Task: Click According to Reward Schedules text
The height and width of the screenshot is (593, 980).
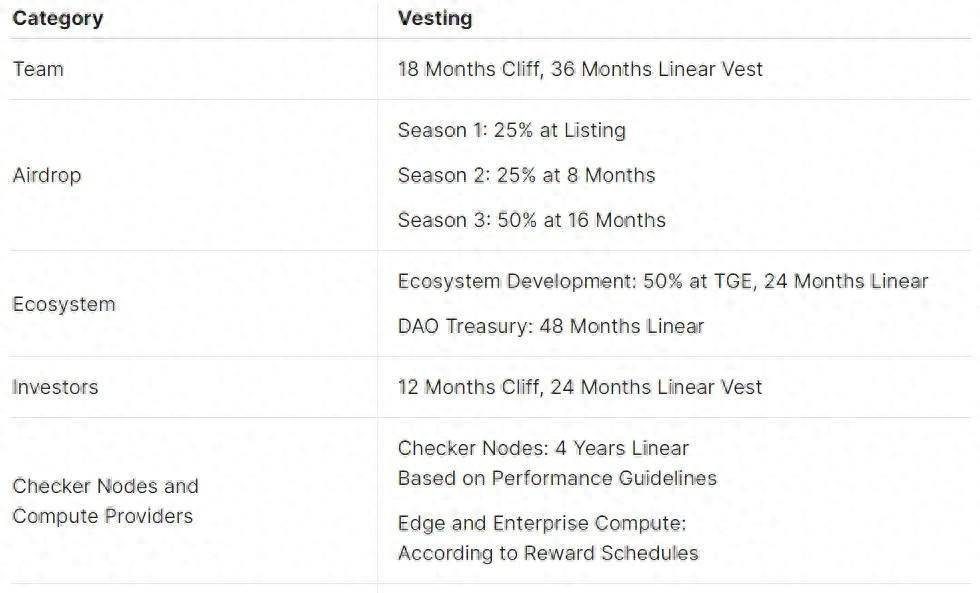Action: (548, 553)
